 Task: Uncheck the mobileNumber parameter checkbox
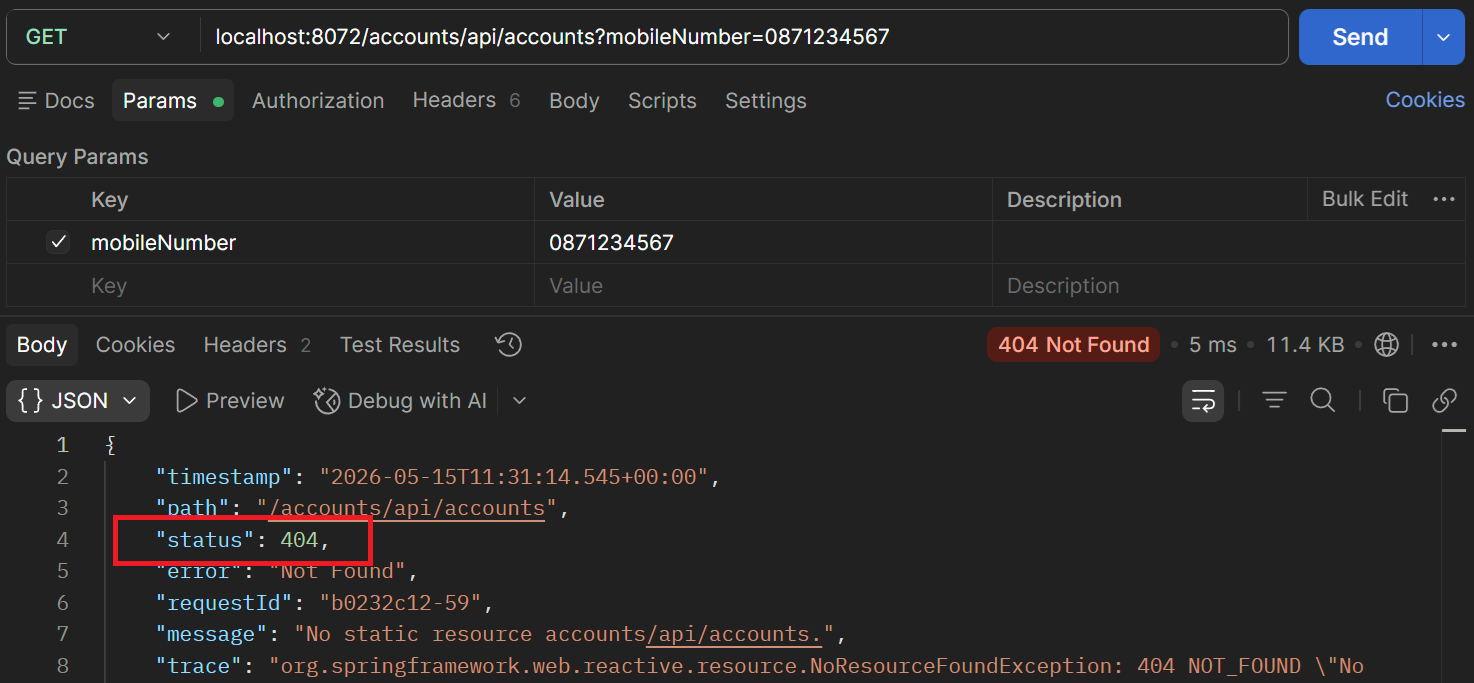pos(58,242)
